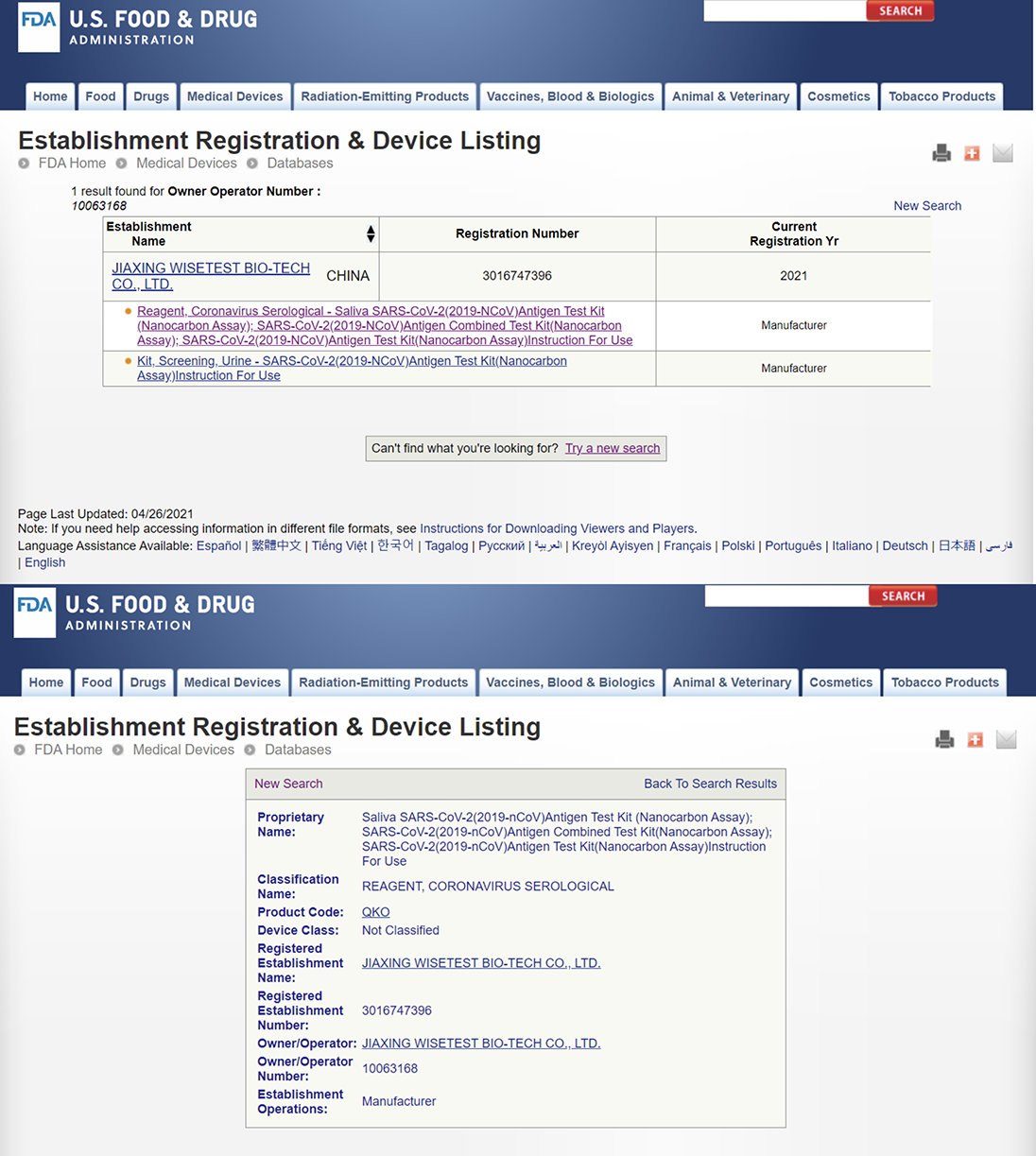Open Radiation-Emitting Products tab in the top navigation
This screenshot has width=1036, height=1156.
pyautogui.click(x=385, y=96)
